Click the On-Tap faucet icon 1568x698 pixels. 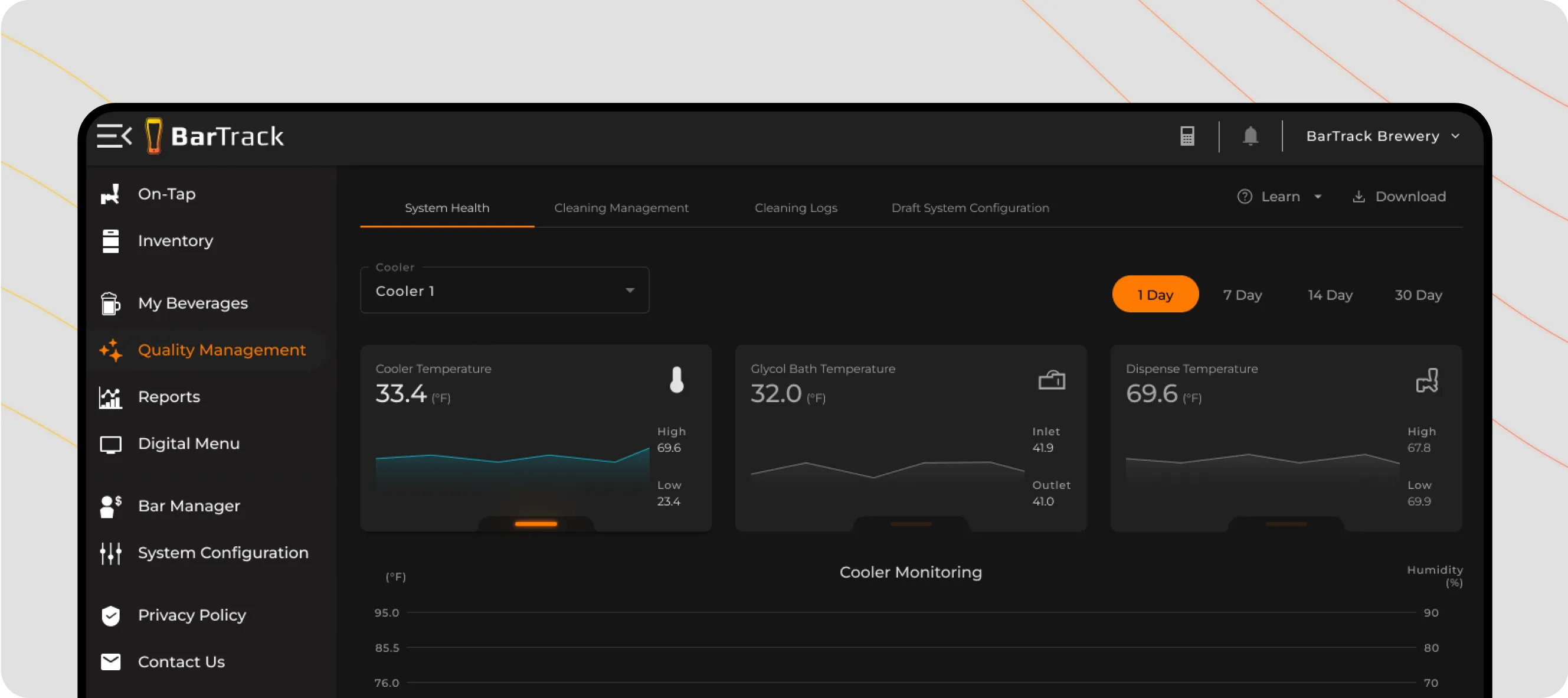110,194
